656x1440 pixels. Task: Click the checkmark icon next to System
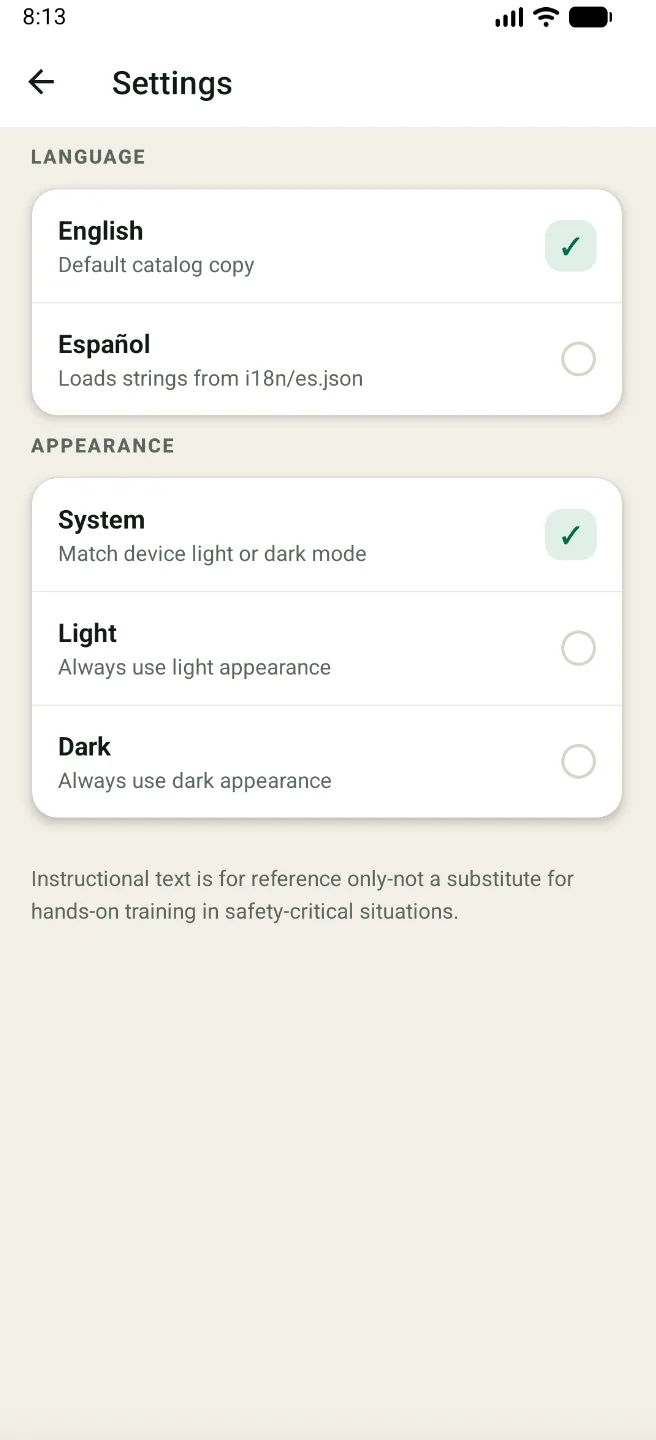pyautogui.click(x=570, y=534)
